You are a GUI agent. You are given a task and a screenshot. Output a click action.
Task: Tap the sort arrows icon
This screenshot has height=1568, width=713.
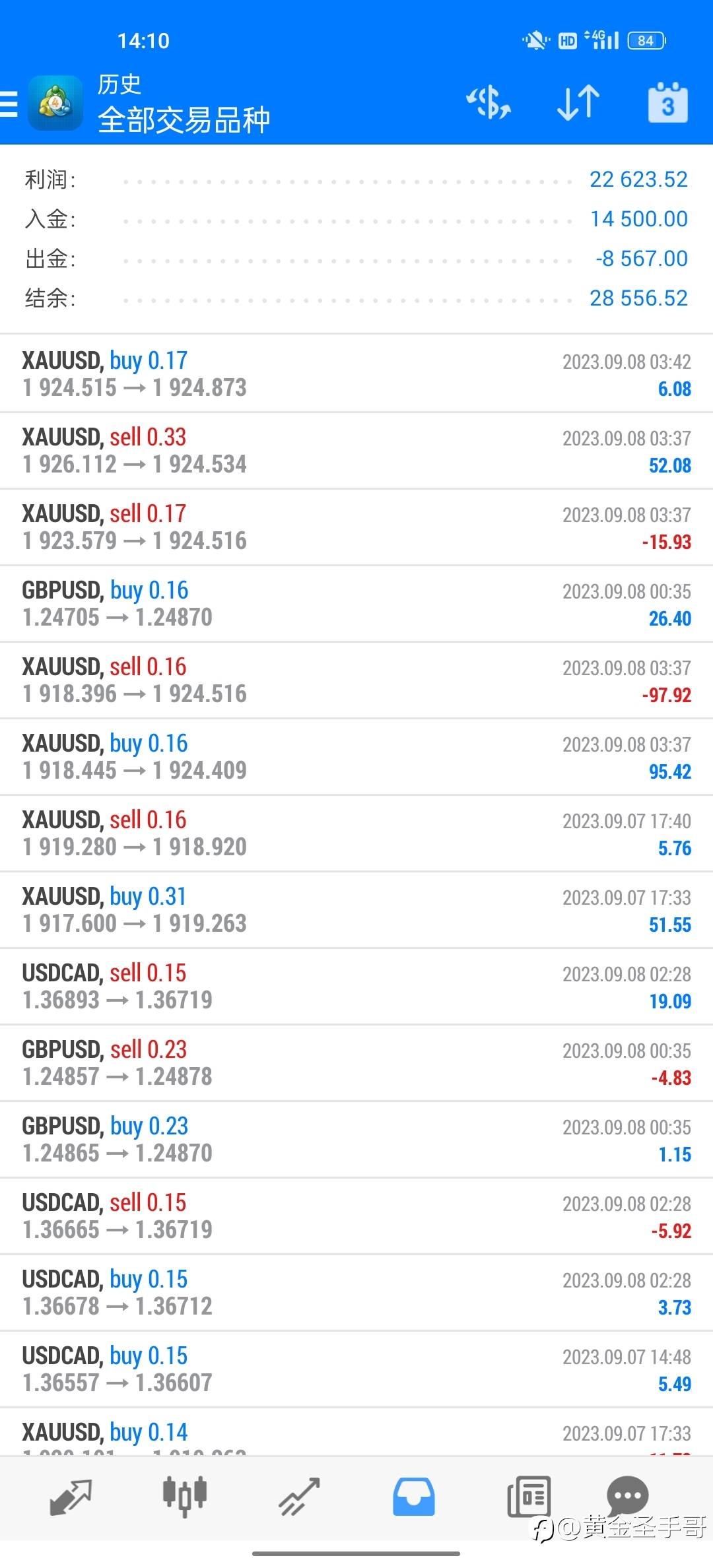[578, 103]
